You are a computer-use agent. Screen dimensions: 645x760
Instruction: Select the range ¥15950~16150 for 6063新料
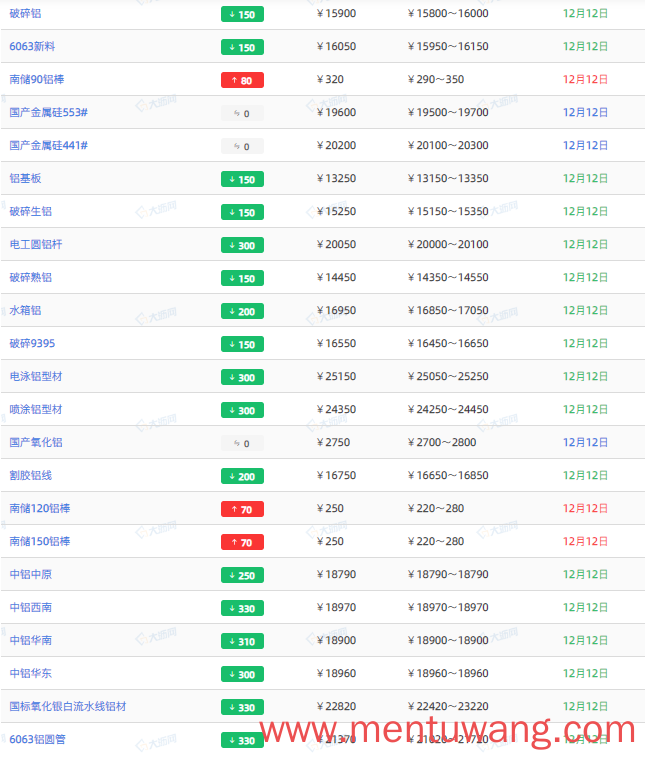[448, 47]
